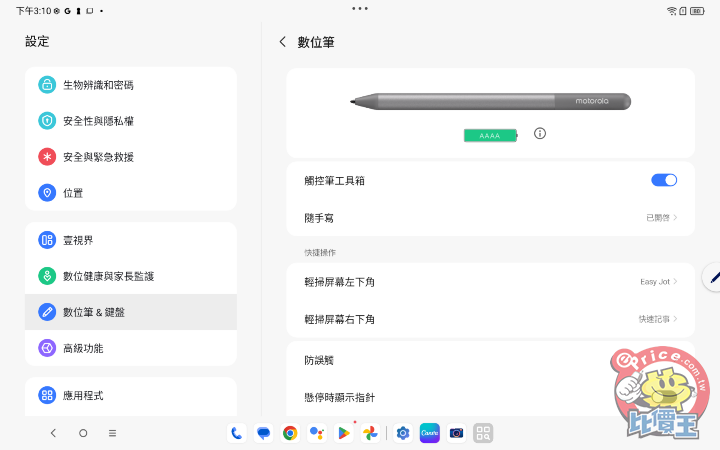Tap the system back navigation button
720x450 pixels.
coord(53,433)
